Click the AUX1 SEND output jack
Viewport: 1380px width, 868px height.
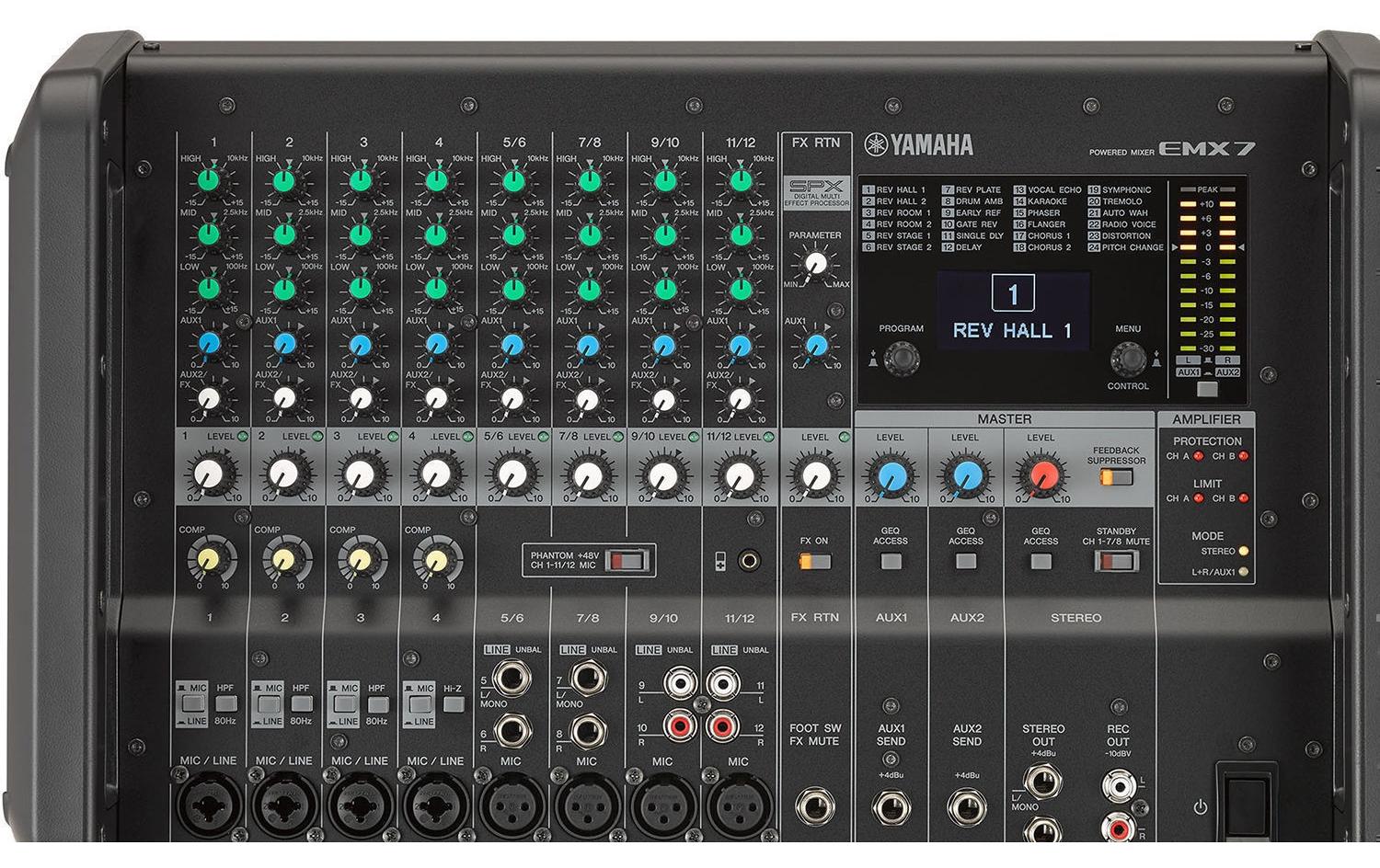[x=891, y=809]
